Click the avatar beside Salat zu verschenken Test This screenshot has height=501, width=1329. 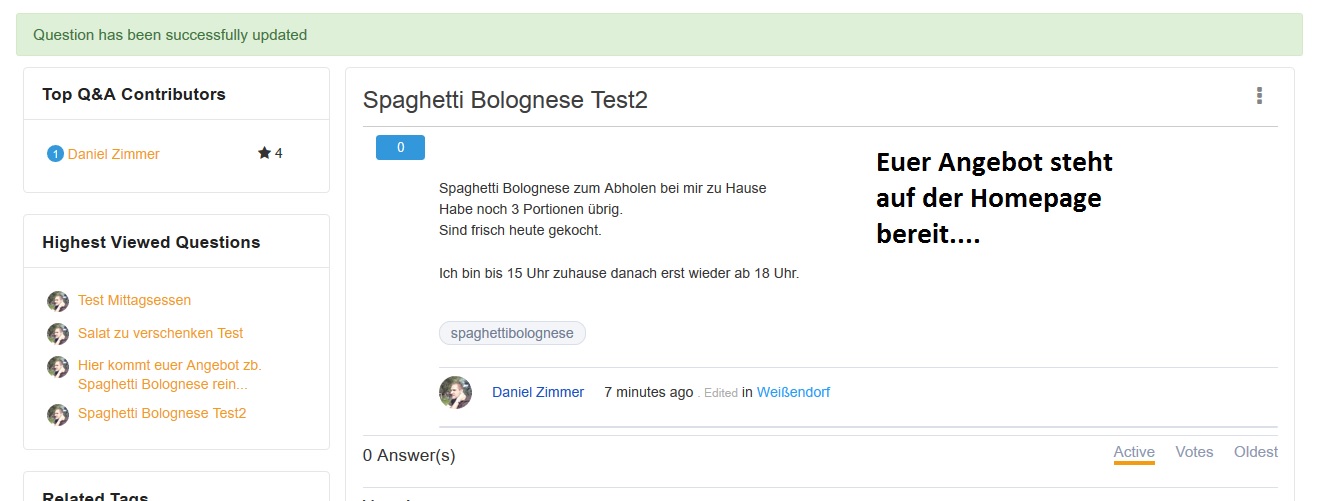coord(58,334)
